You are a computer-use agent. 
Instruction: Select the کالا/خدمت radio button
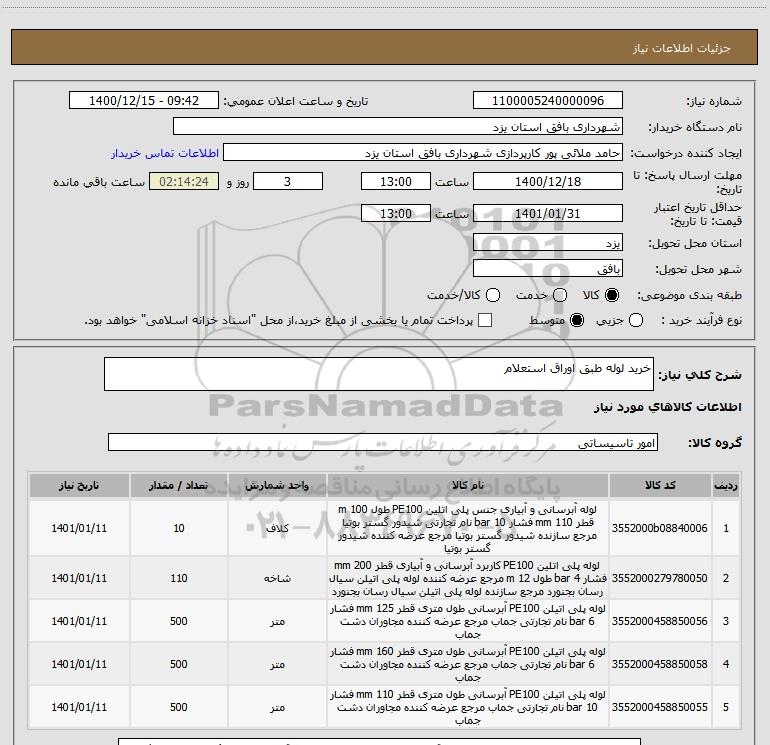[493, 295]
